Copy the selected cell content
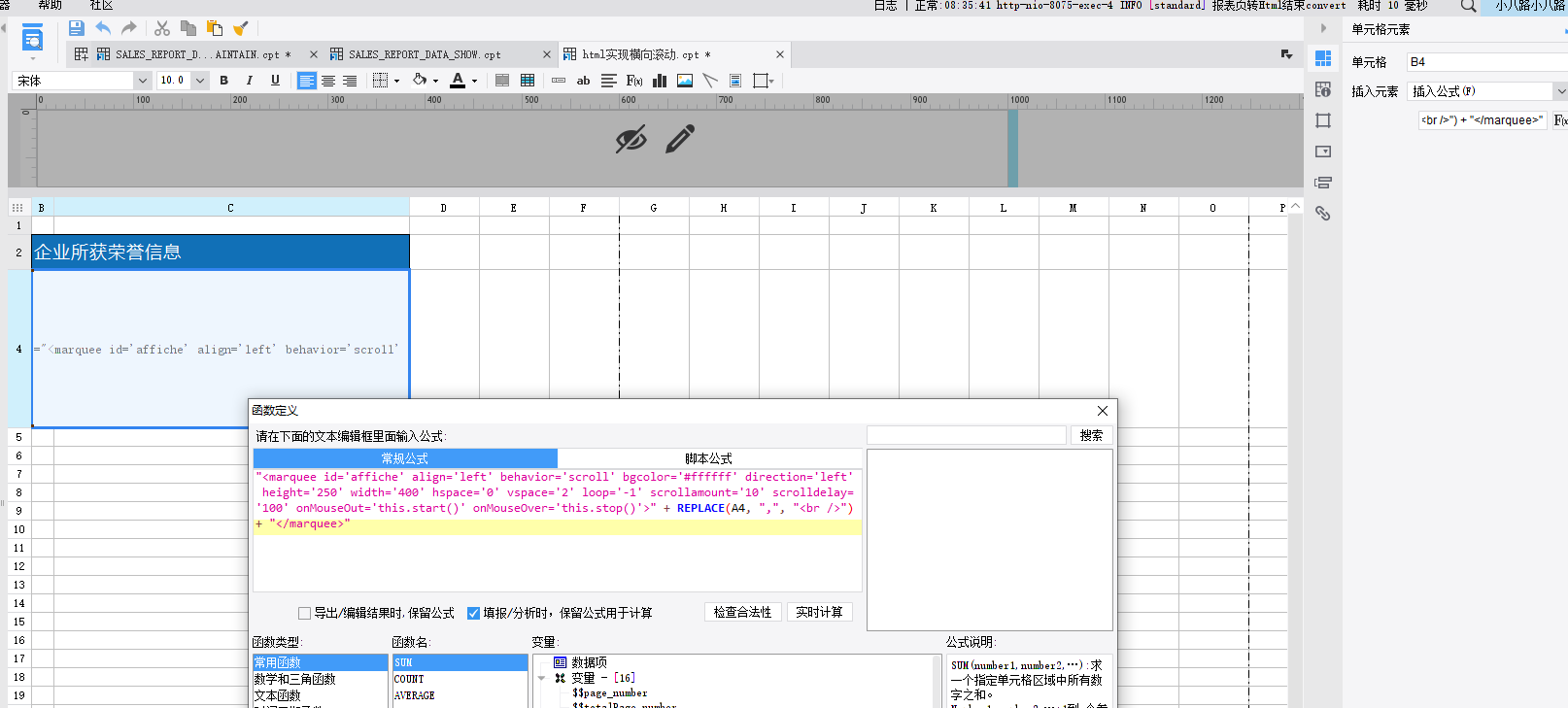1568x708 pixels. pos(188,28)
